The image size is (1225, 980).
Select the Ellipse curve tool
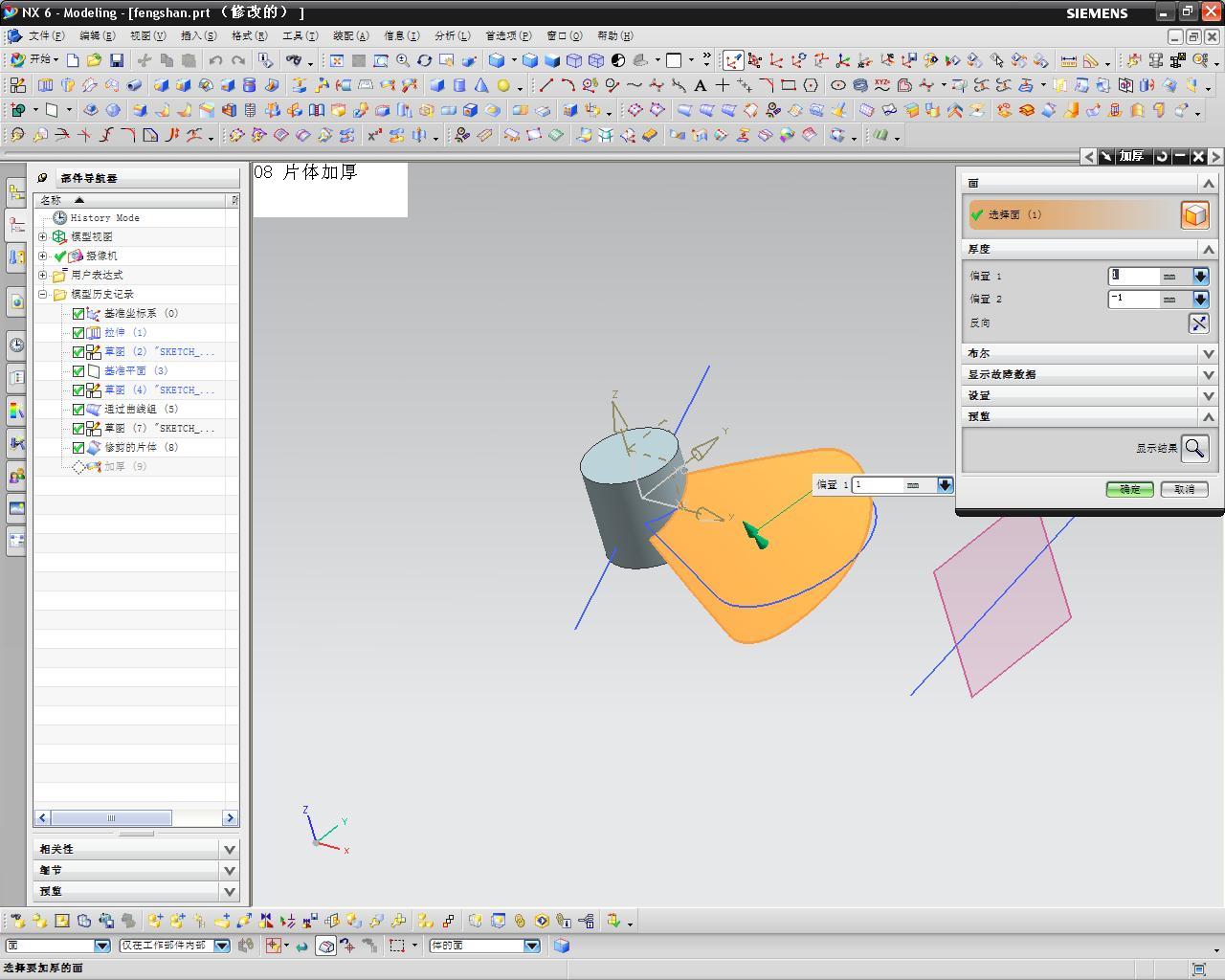[x=838, y=85]
